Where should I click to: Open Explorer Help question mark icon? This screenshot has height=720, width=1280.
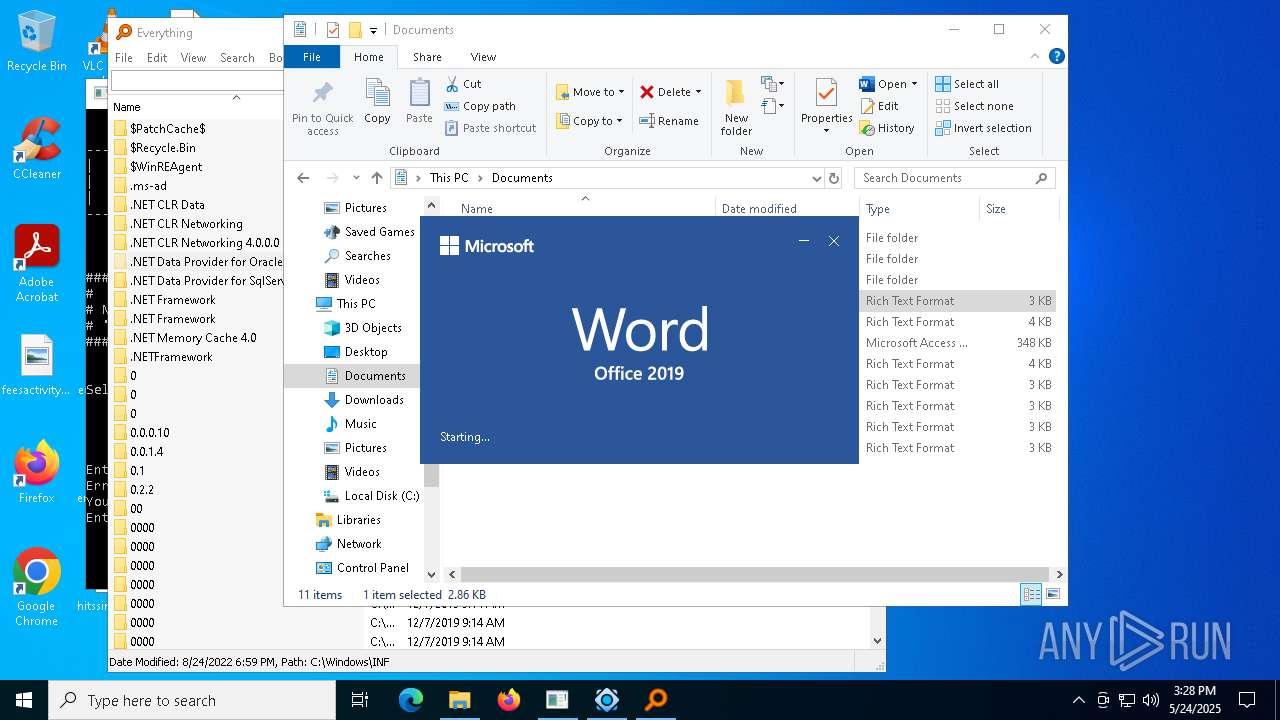click(1056, 57)
